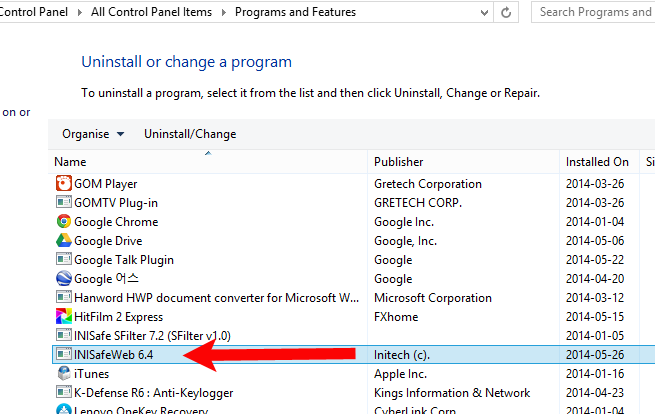The width and height of the screenshot is (655, 414).
Task: Click Microsoft Corporation publisher cell
Action: tap(433, 298)
